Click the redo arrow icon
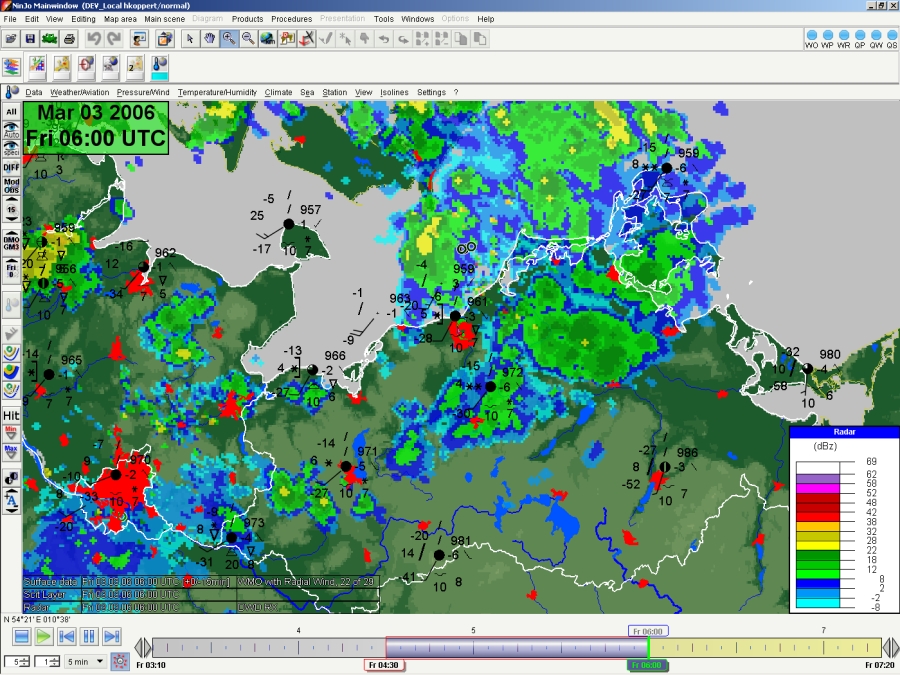This screenshot has height=675, width=900. coord(114,39)
